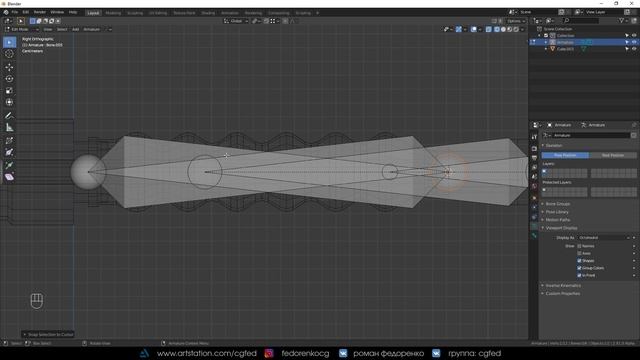Viewport: 640px width, 360px height.
Task: Enable the Names checkbox
Action: (x=579, y=246)
